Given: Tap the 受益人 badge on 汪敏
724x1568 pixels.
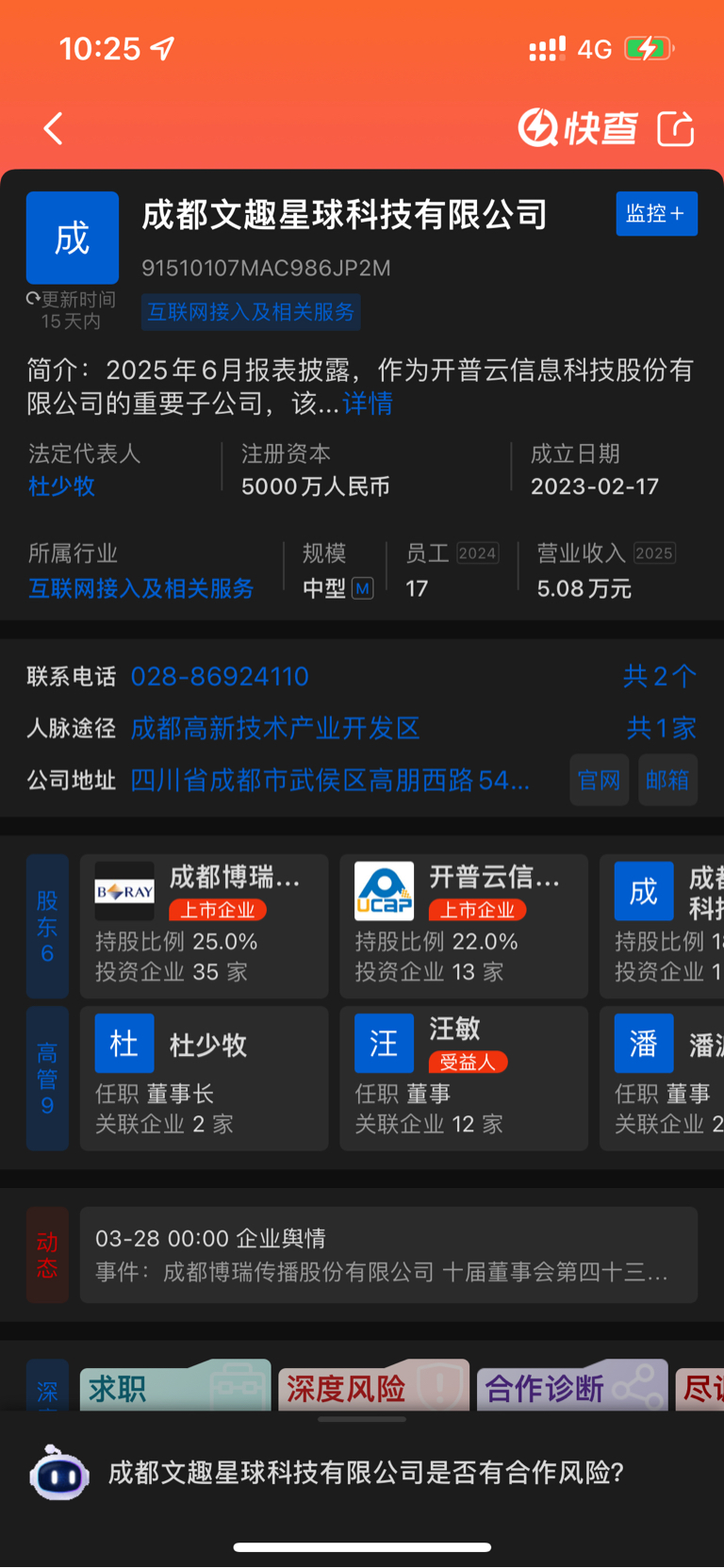Looking at the screenshot, I should tap(468, 1062).
